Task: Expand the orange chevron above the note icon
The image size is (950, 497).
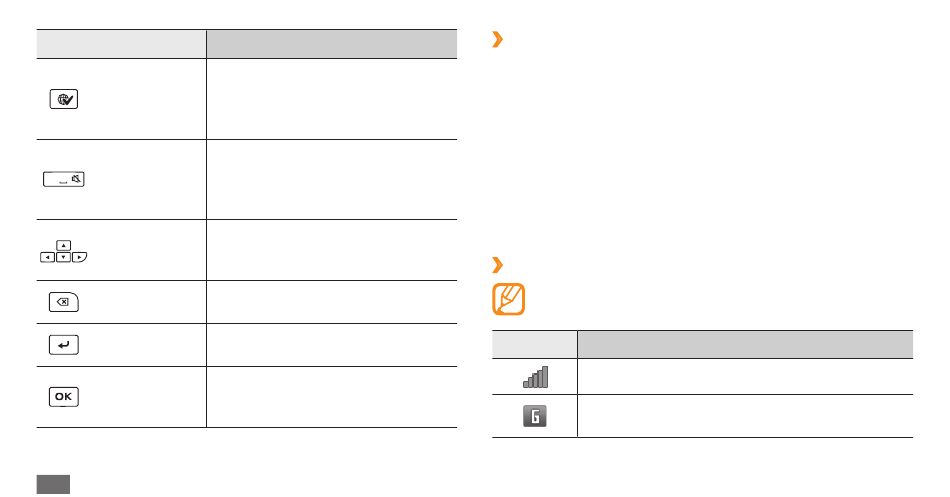Action: [497, 265]
